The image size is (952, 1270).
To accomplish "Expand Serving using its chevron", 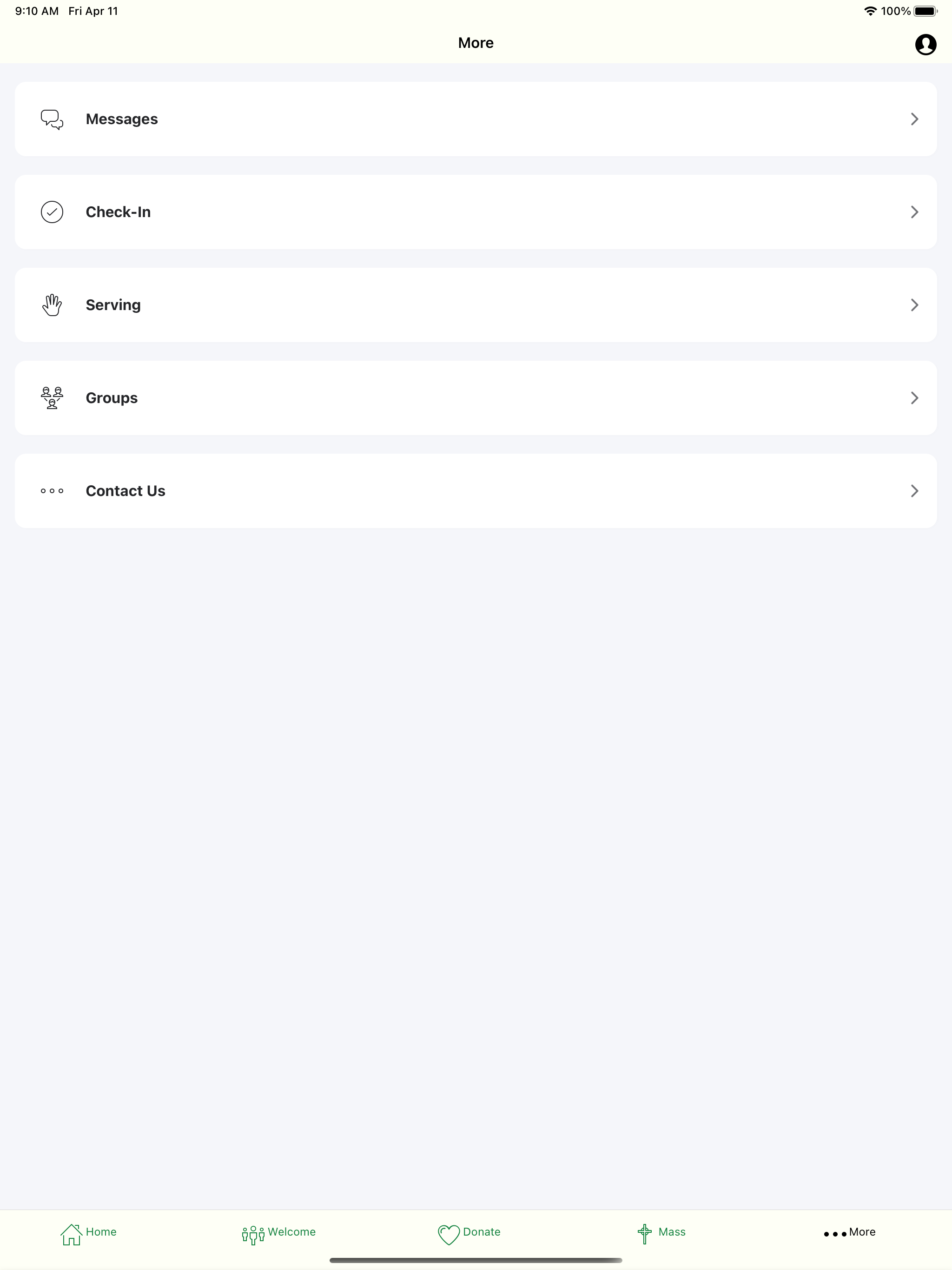I will point(914,305).
